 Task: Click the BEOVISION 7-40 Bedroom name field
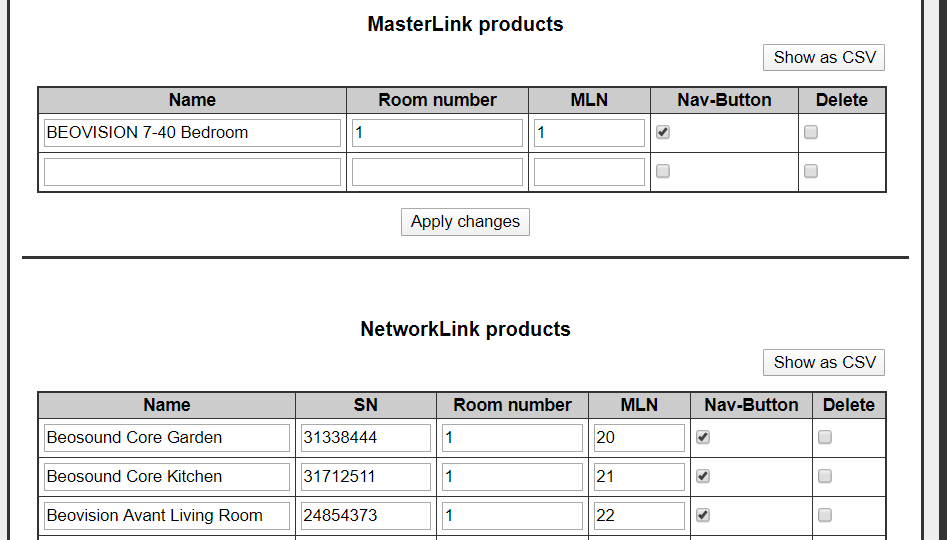[x=192, y=133]
